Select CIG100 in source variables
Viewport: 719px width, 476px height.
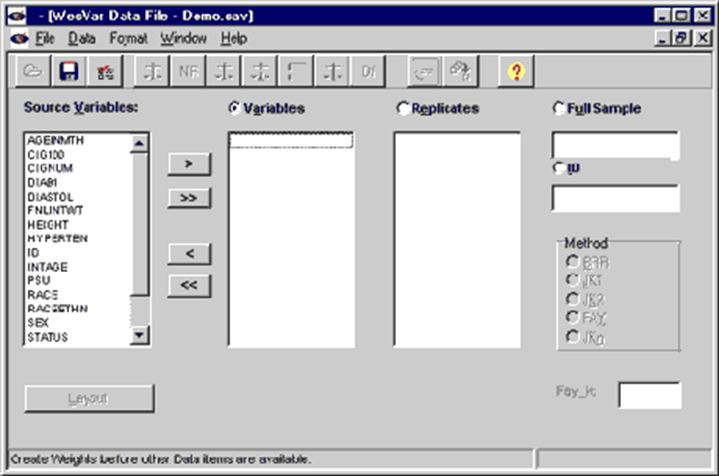pyautogui.click(x=46, y=155)
